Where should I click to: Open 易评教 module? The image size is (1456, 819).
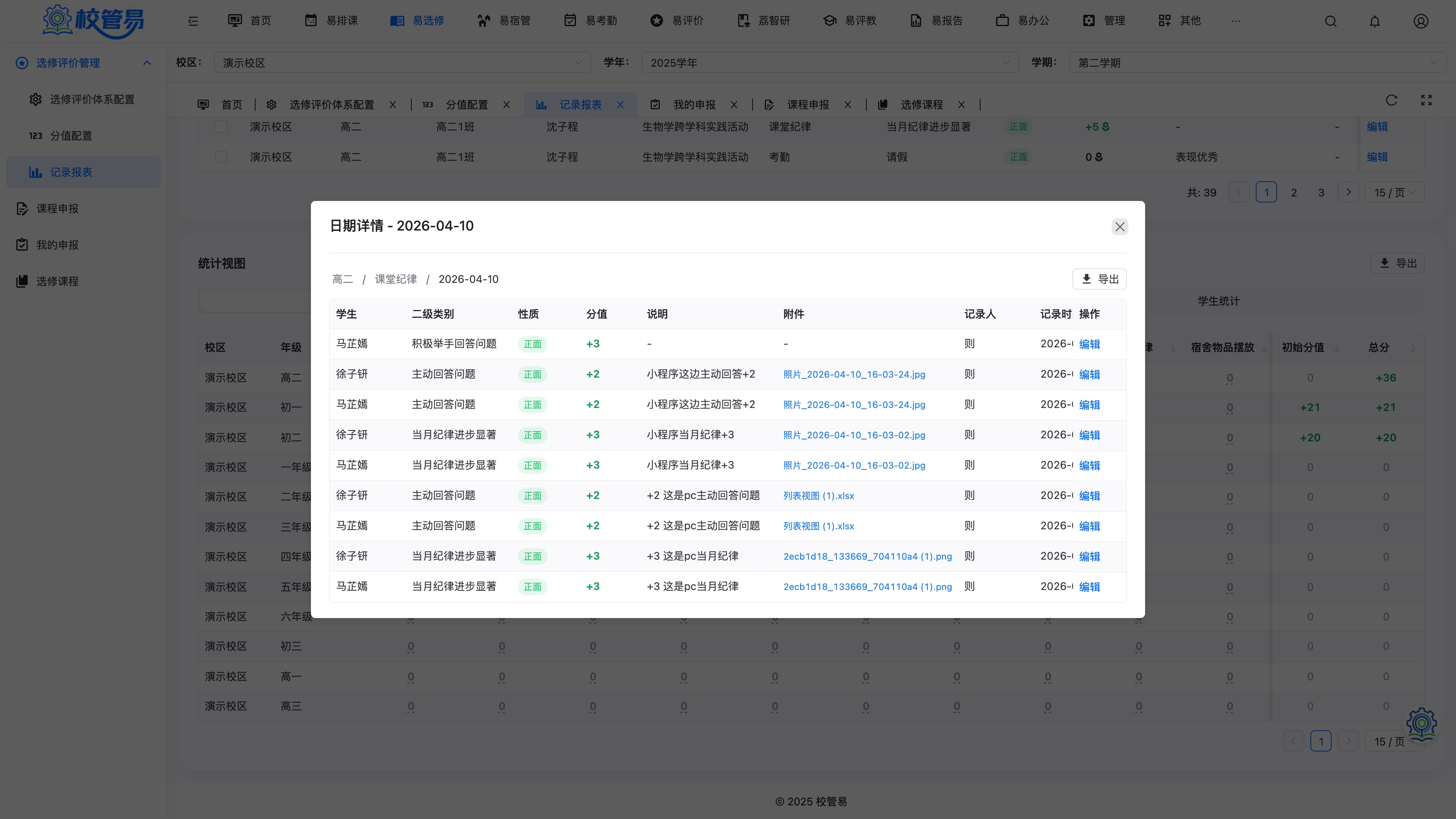pos(849,21)
